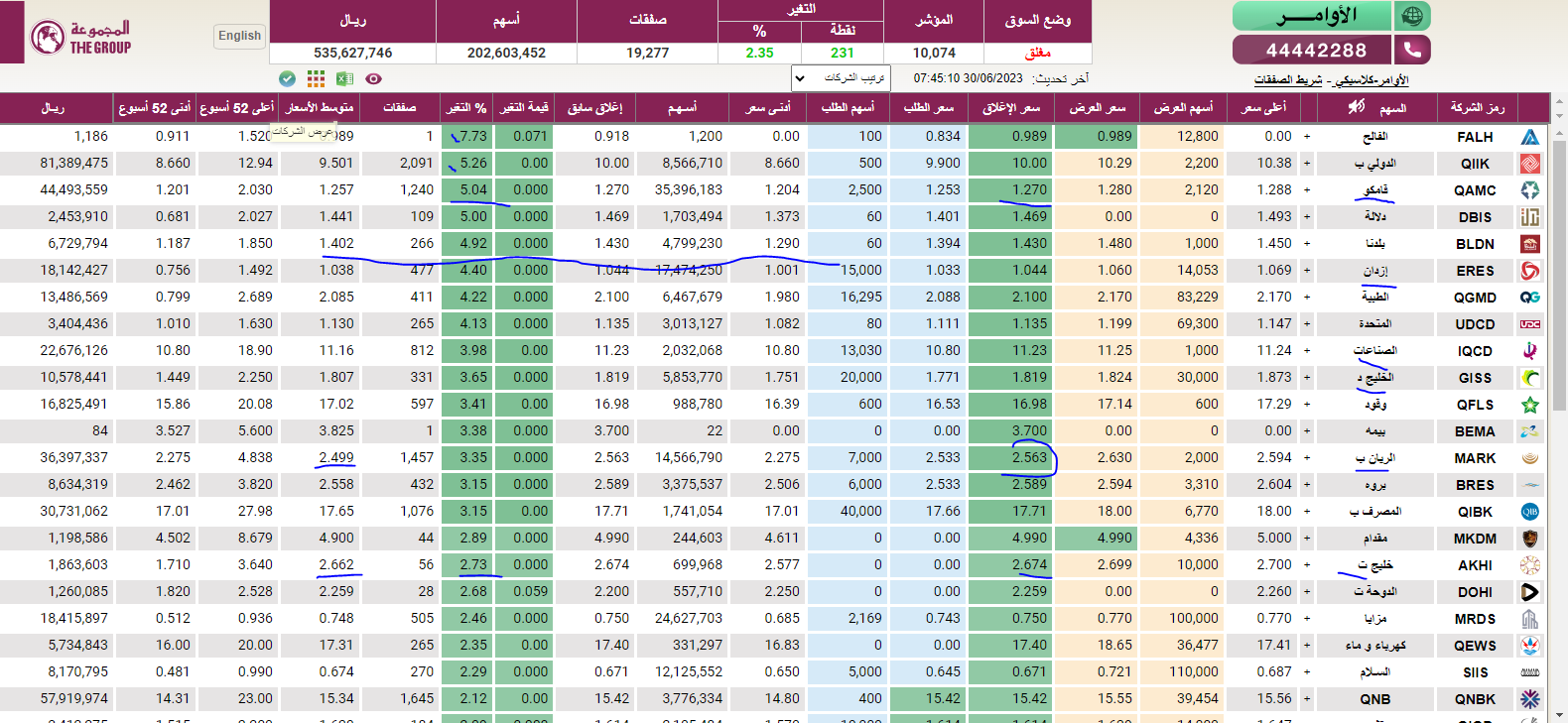
Task: Click the AKHI ticker symbol text
Action: [x=1475, y=565]
